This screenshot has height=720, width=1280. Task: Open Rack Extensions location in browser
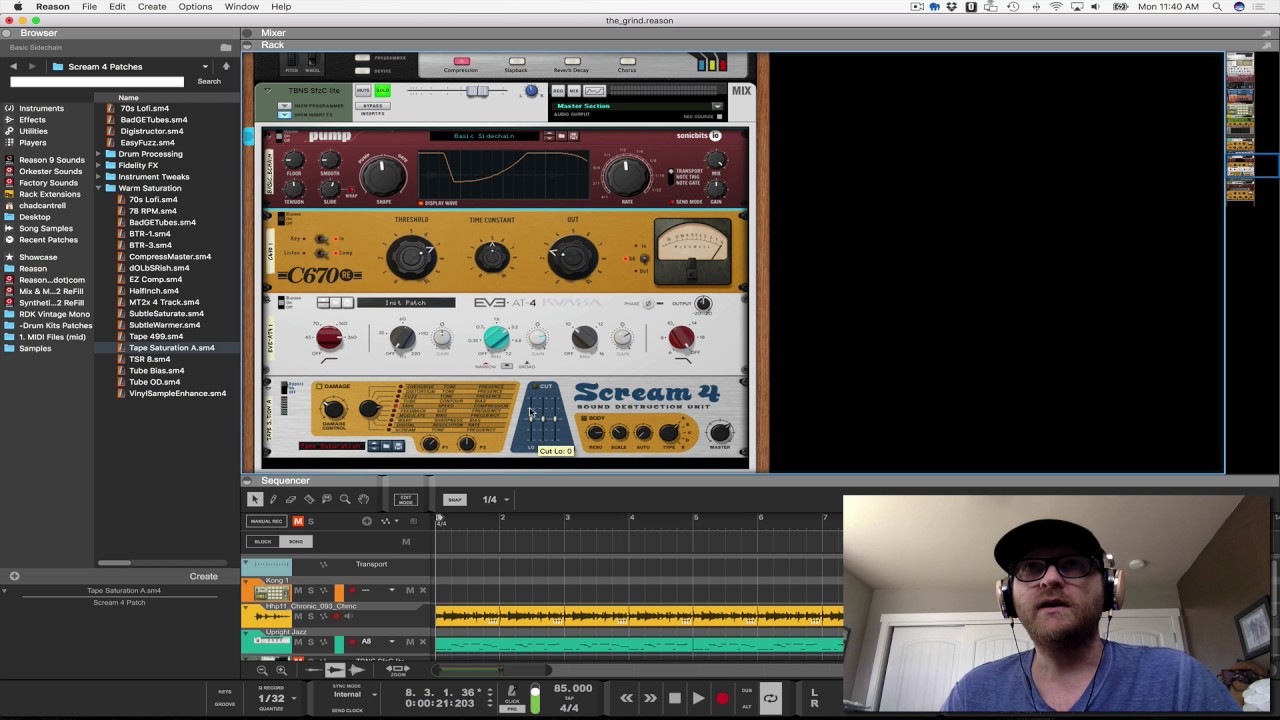[x=49, y=194]
